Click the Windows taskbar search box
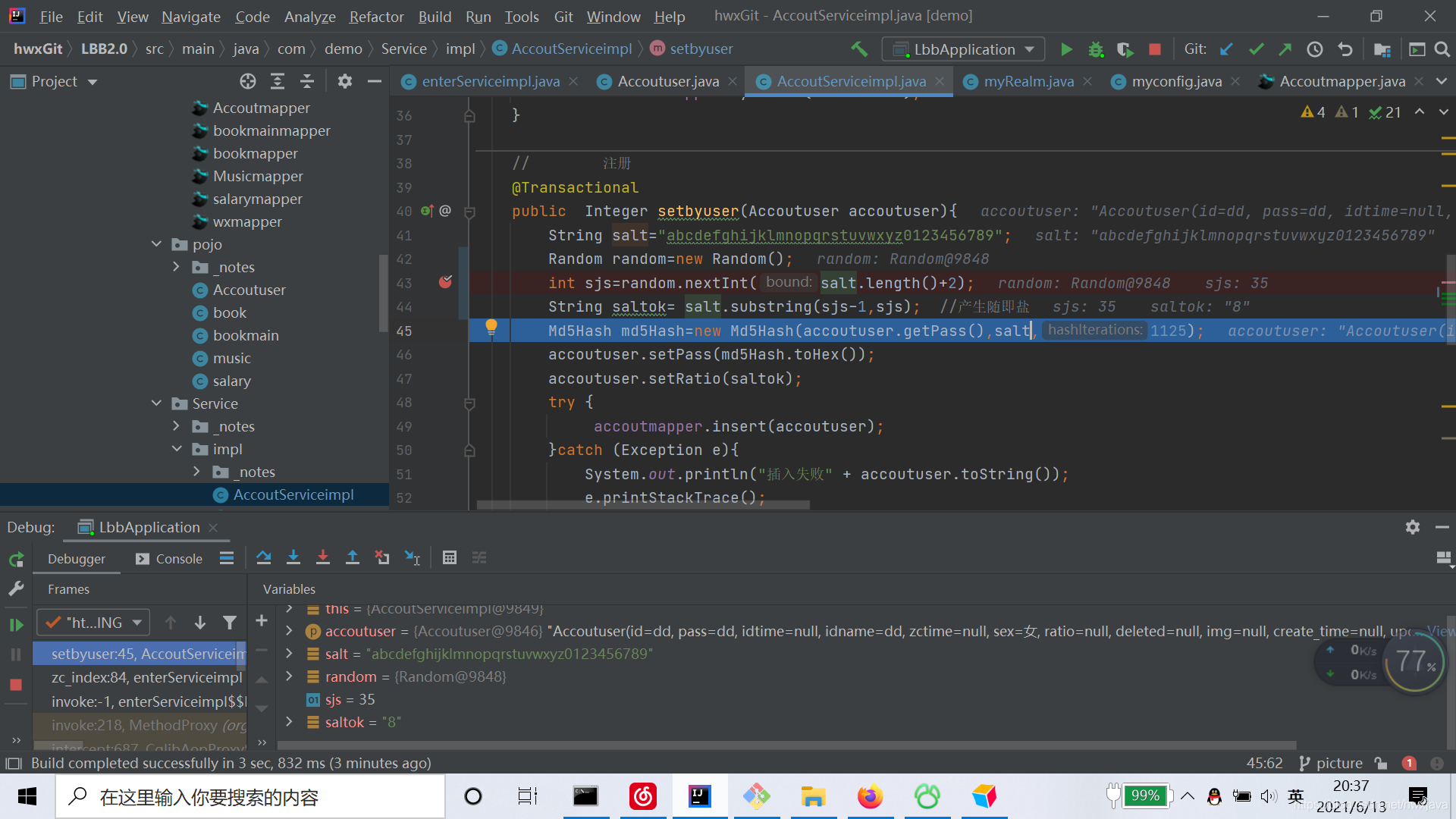The height and width of the screenshot is (819, 1456). click(x=250, y=796)
